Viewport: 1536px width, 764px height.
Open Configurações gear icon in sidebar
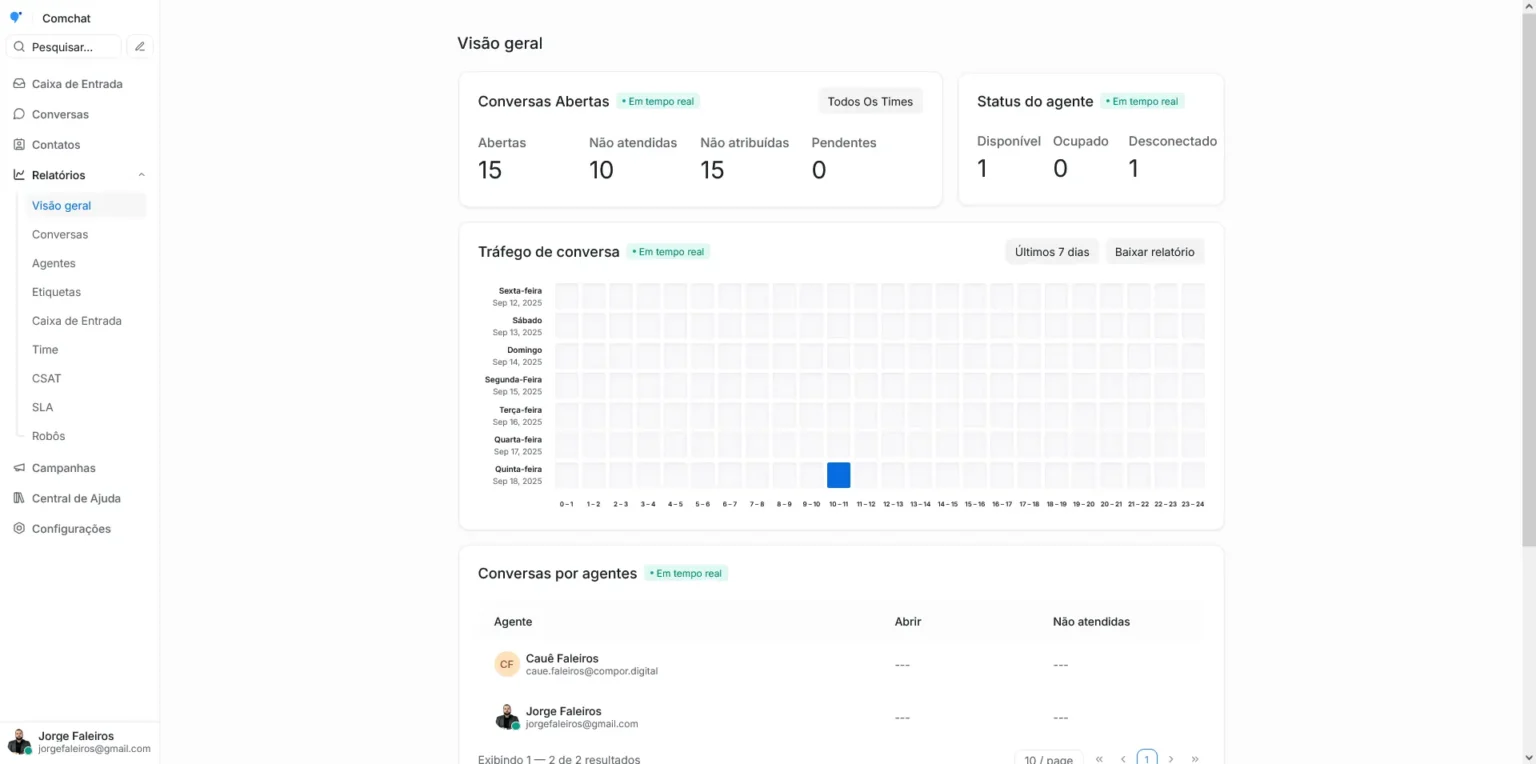click(19, 529)
